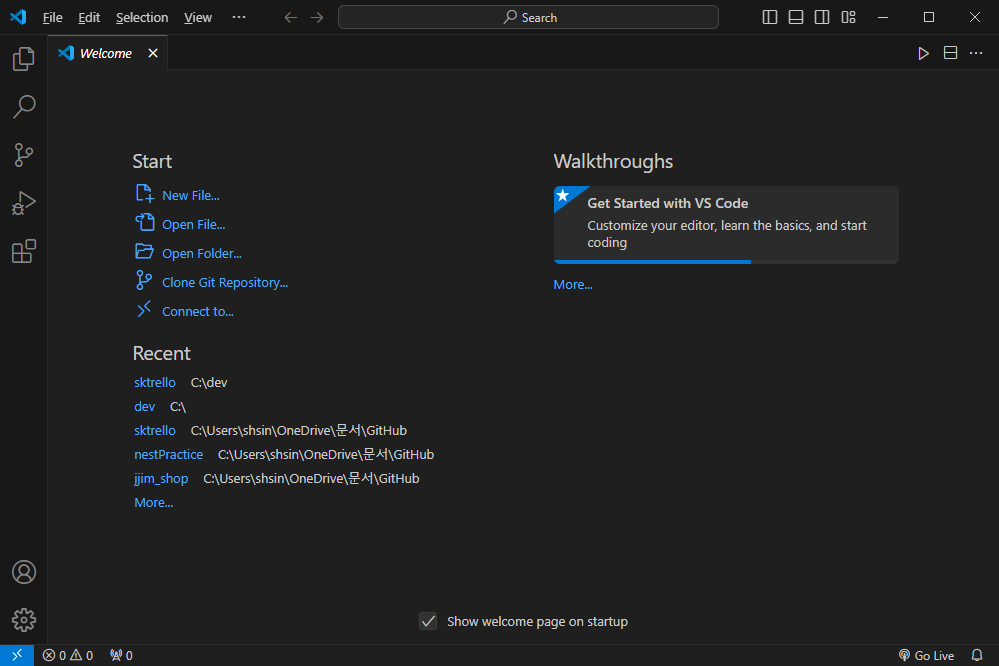Open the File menu
Screen dimensions: 999x666
(x=51, y=17)
